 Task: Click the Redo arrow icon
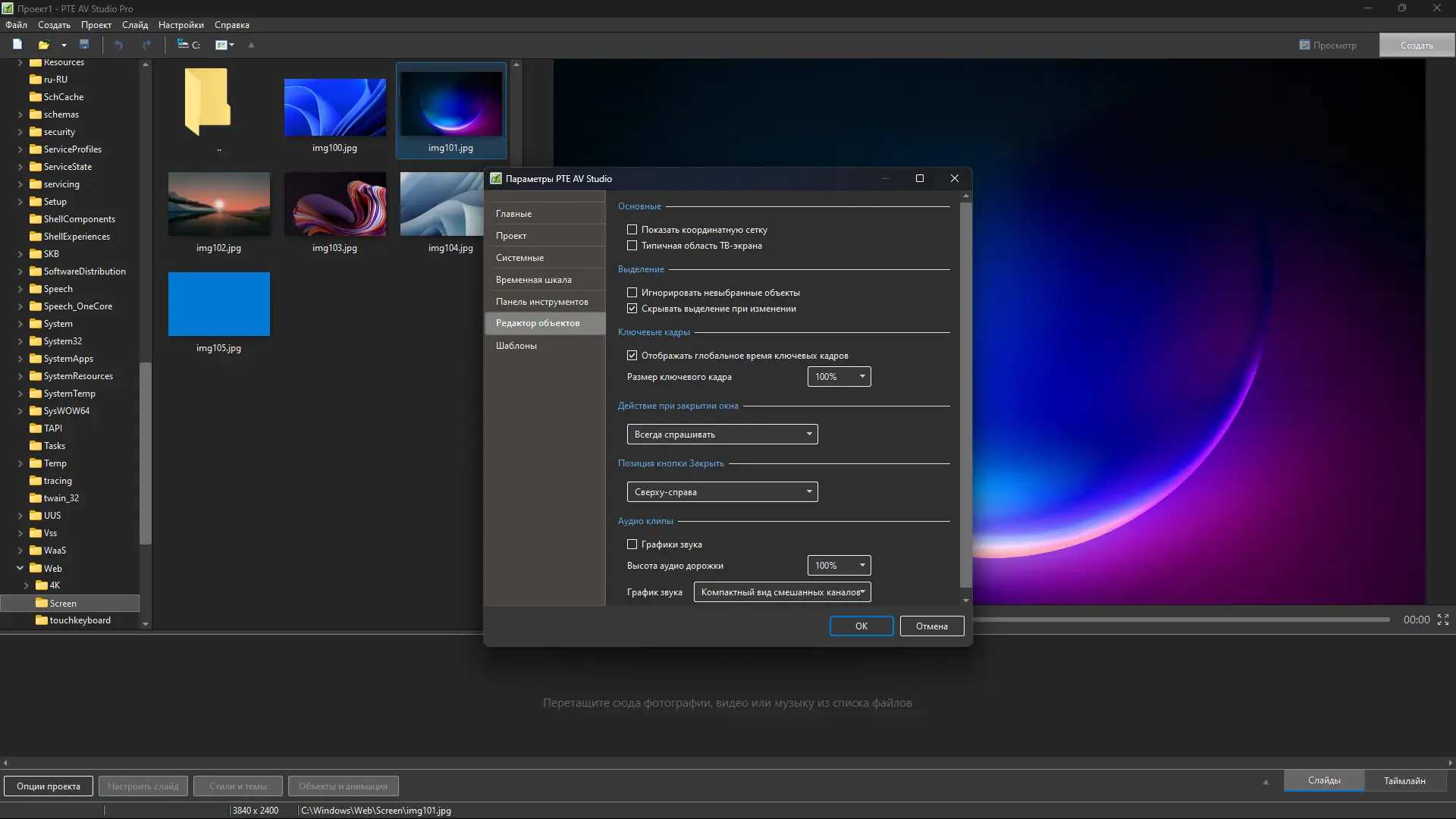click(146, 45)
